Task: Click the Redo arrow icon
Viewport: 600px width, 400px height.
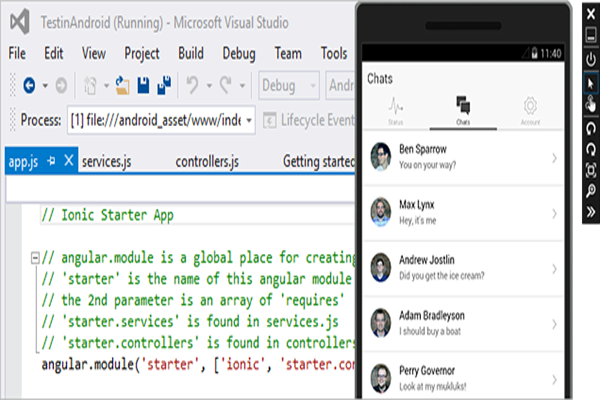Action: (x=226, y=85)
